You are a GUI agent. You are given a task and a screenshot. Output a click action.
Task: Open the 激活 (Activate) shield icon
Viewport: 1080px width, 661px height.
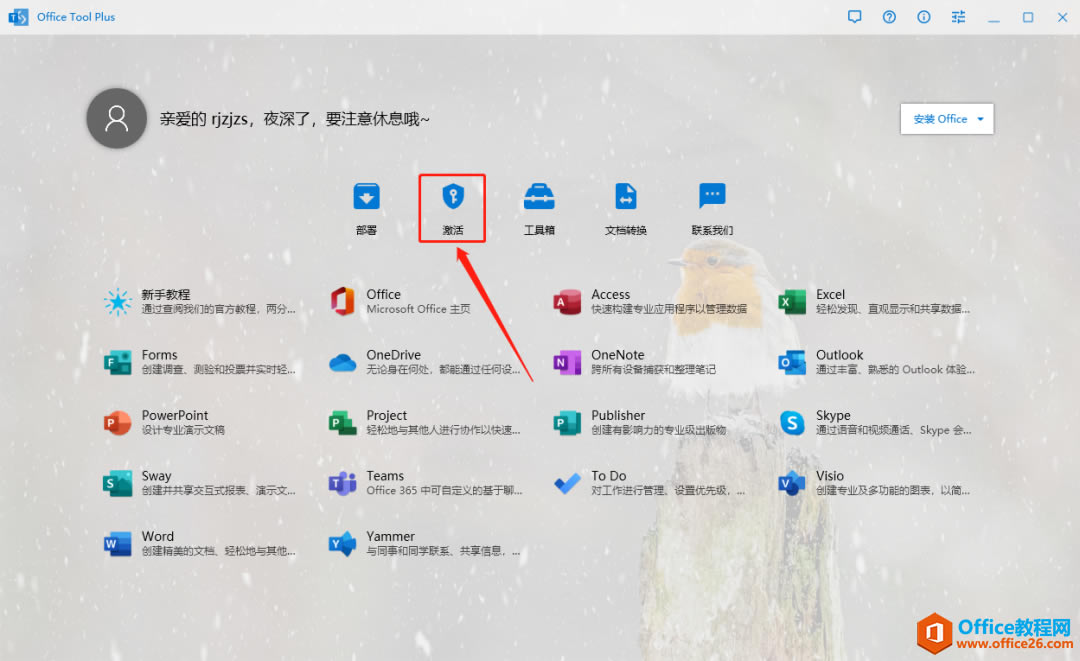(x=453, y=196)
